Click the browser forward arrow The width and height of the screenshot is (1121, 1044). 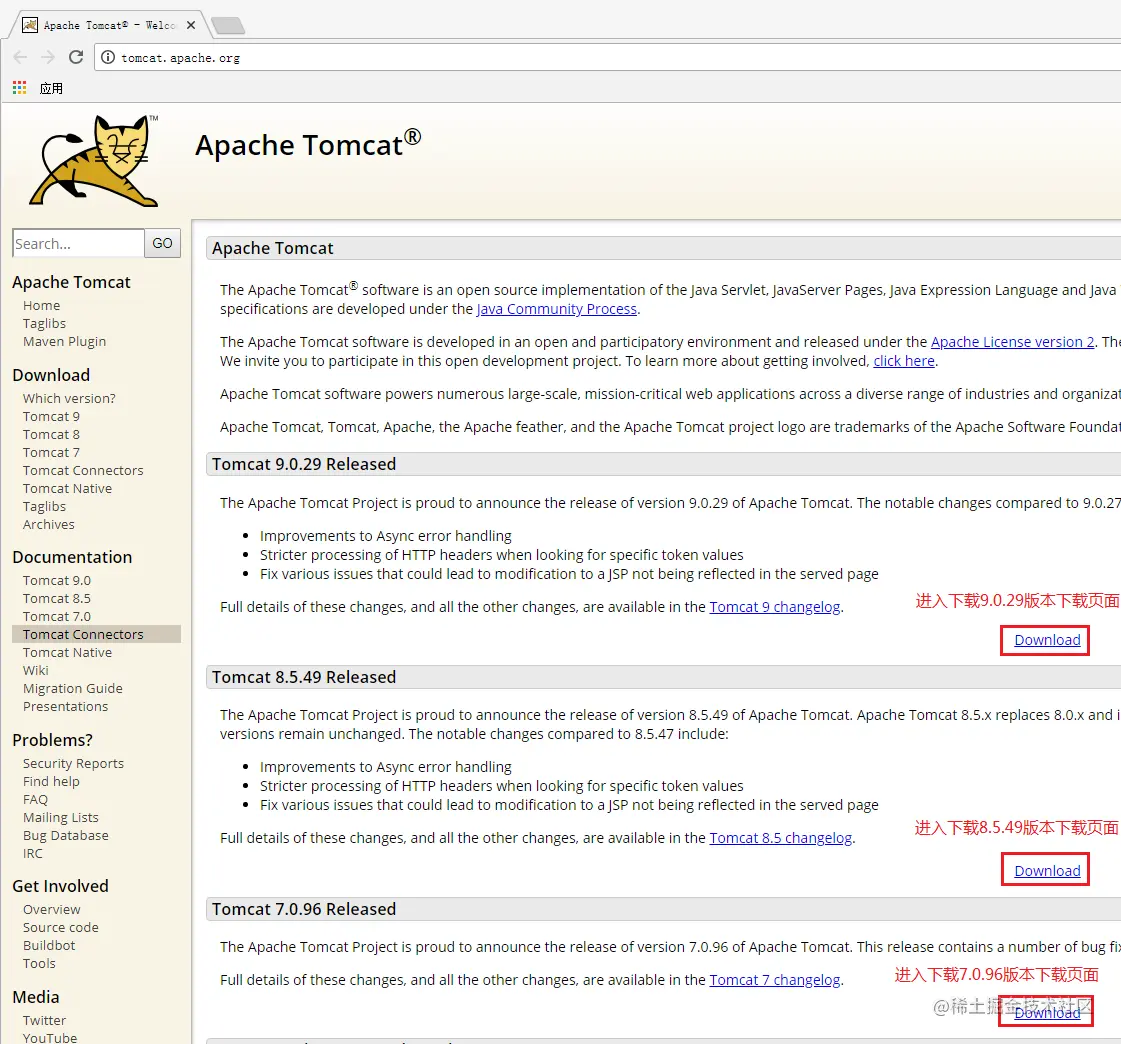tap(48, 57)
